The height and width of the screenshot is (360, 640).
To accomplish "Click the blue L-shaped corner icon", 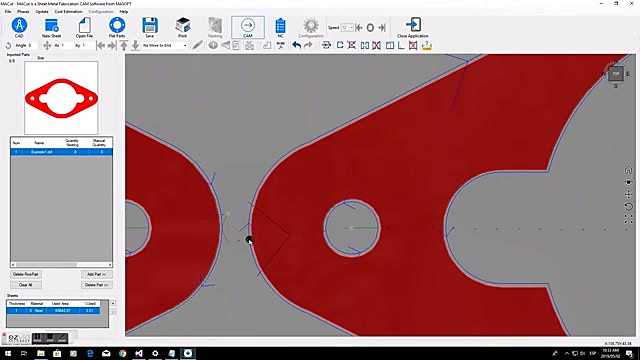I will (x=401, y=45).
